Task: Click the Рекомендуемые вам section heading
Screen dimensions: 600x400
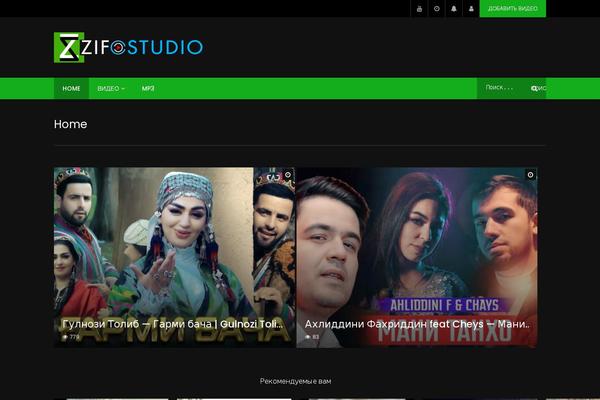Action: 295,381
